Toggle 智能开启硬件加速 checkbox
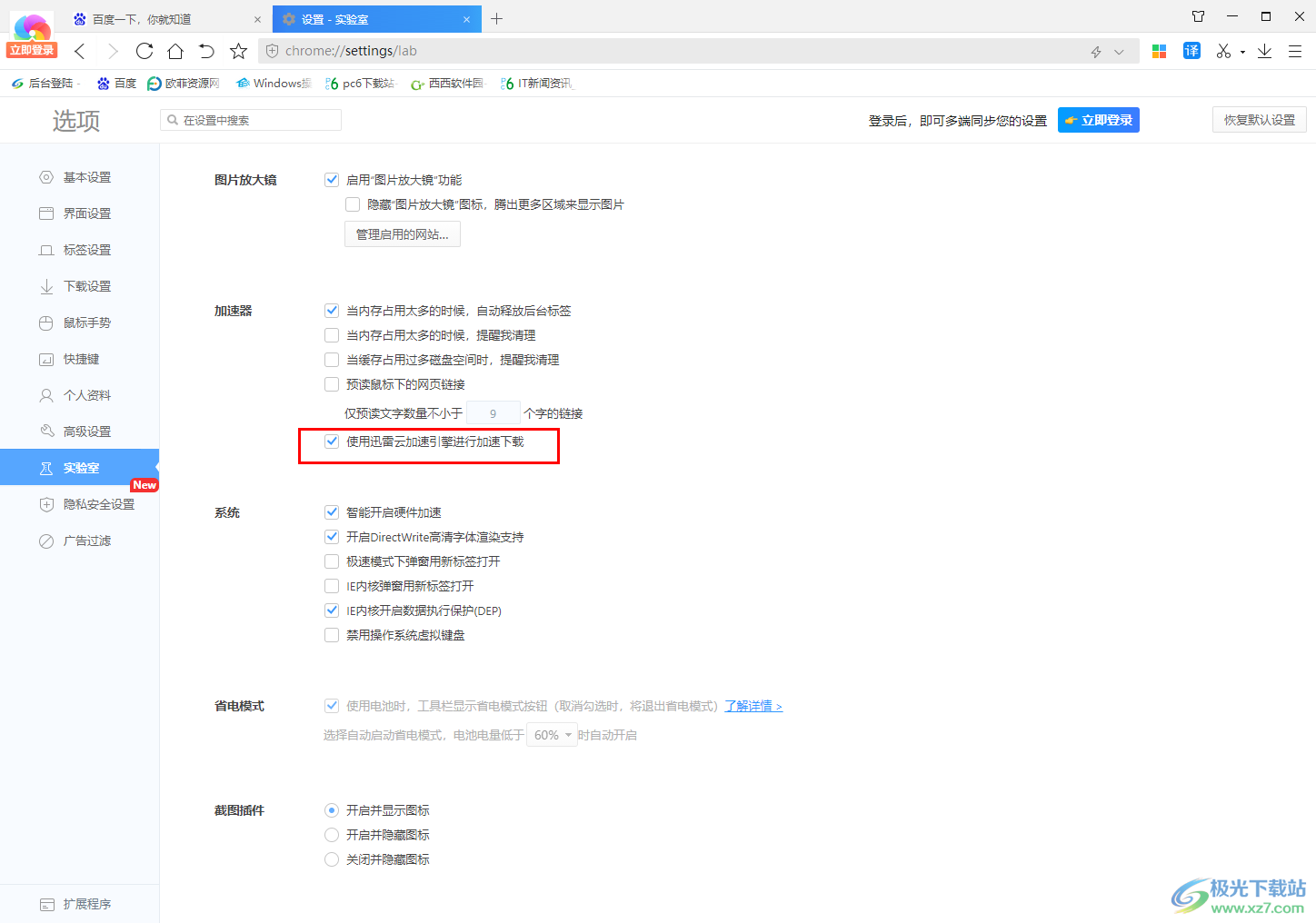This screenshot has height=923, width=1316. click(332, 512)
